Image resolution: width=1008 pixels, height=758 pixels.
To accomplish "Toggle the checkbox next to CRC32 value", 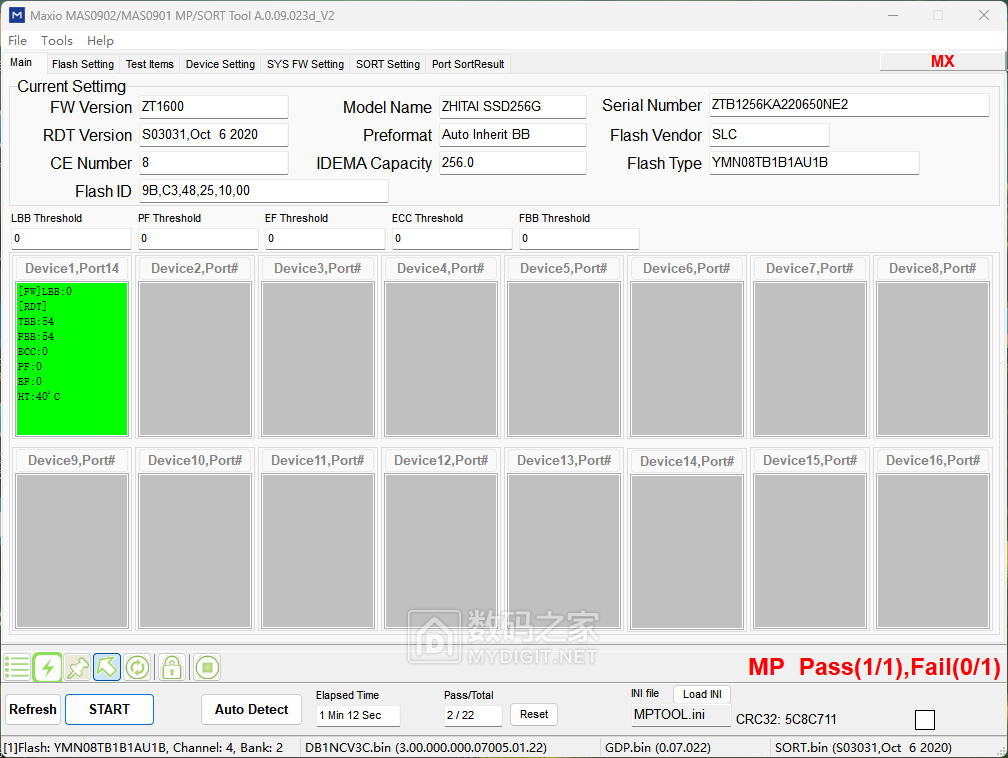I will tap(924, 719).
